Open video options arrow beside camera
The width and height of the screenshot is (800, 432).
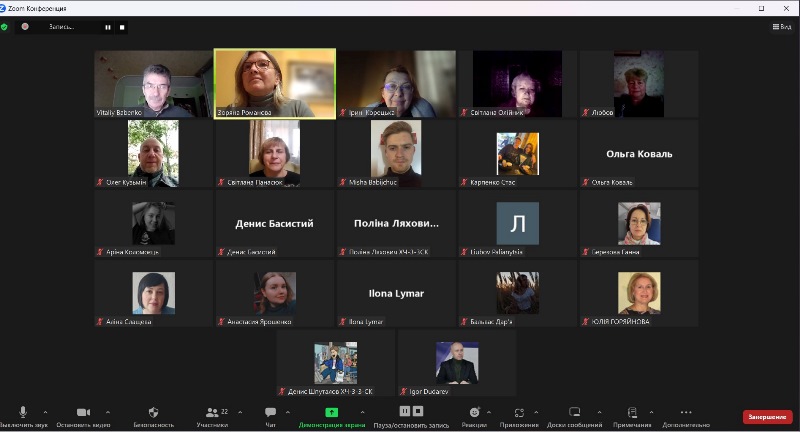coord(108,412)
